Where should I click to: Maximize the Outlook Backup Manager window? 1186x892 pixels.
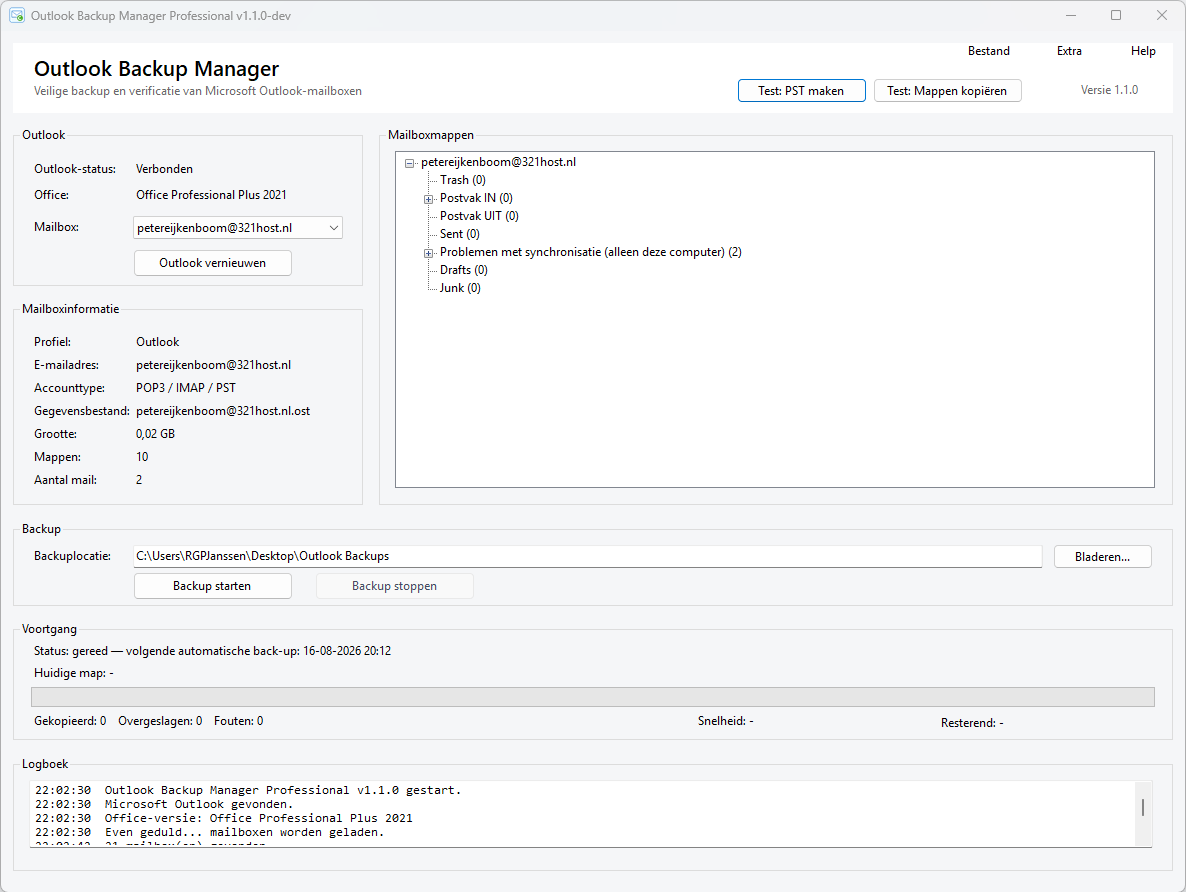point(1116,15)
